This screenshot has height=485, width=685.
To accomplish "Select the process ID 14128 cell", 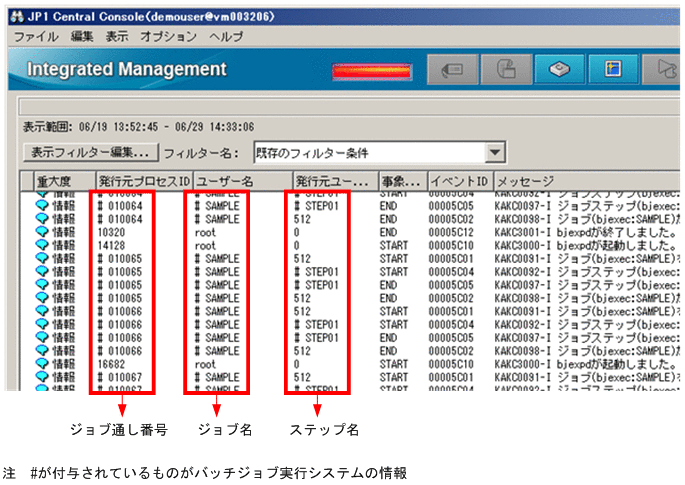I will click(111, 245).
